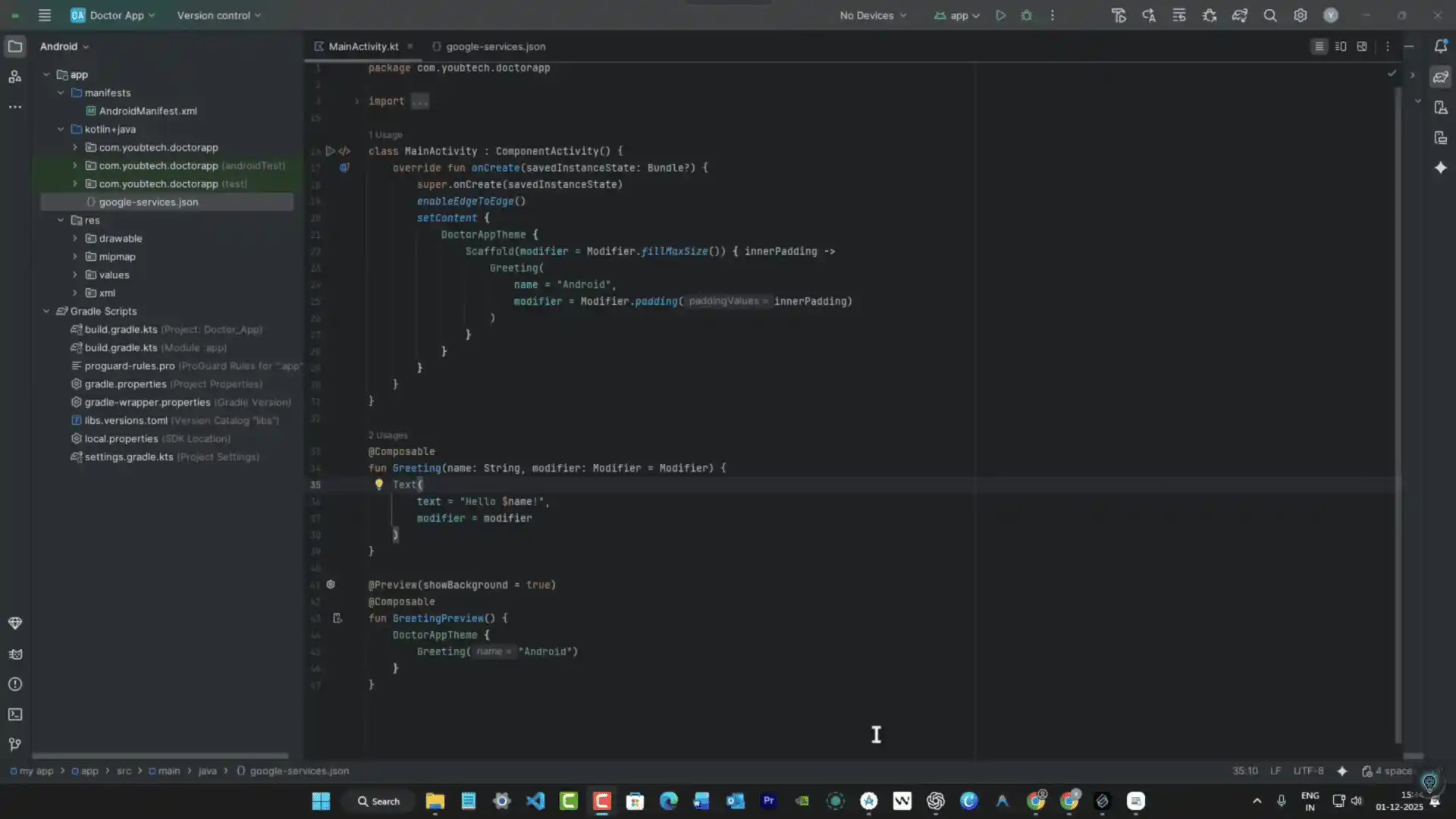Open app run configuration dropdown
Screen dimensions: 1456x819
tap(957, 15)
